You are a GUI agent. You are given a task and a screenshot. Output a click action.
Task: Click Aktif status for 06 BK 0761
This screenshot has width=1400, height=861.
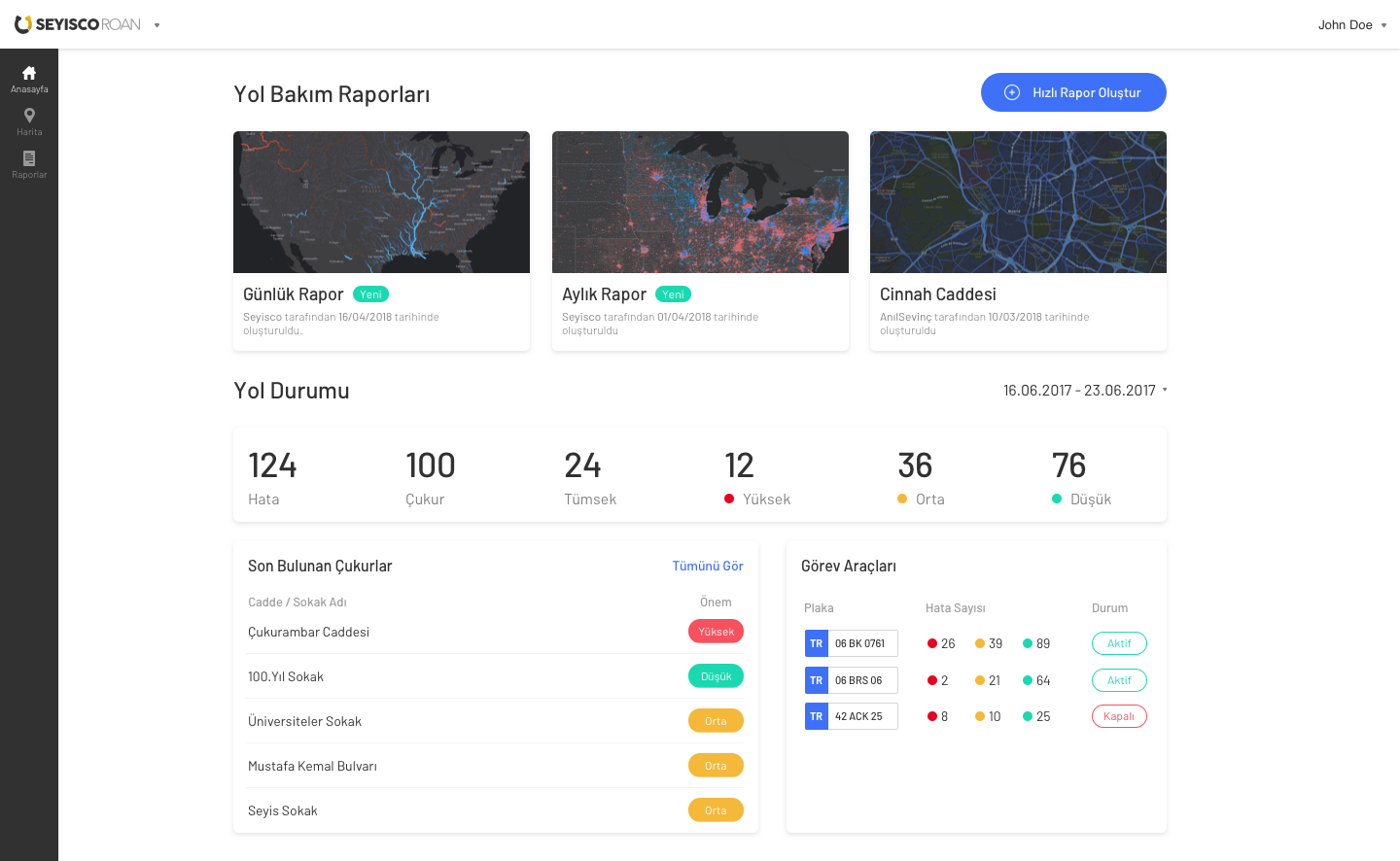(1119, 643)
